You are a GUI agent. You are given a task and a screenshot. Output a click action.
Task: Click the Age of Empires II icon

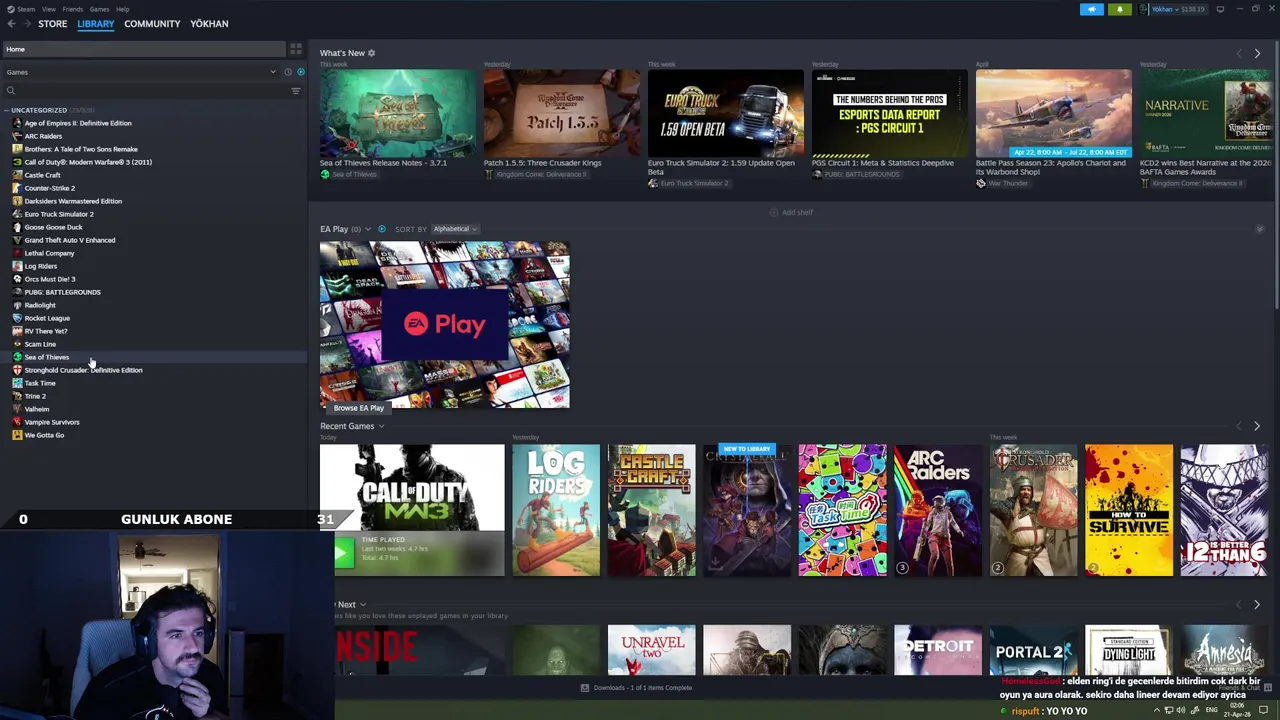[x=17, y=123]
